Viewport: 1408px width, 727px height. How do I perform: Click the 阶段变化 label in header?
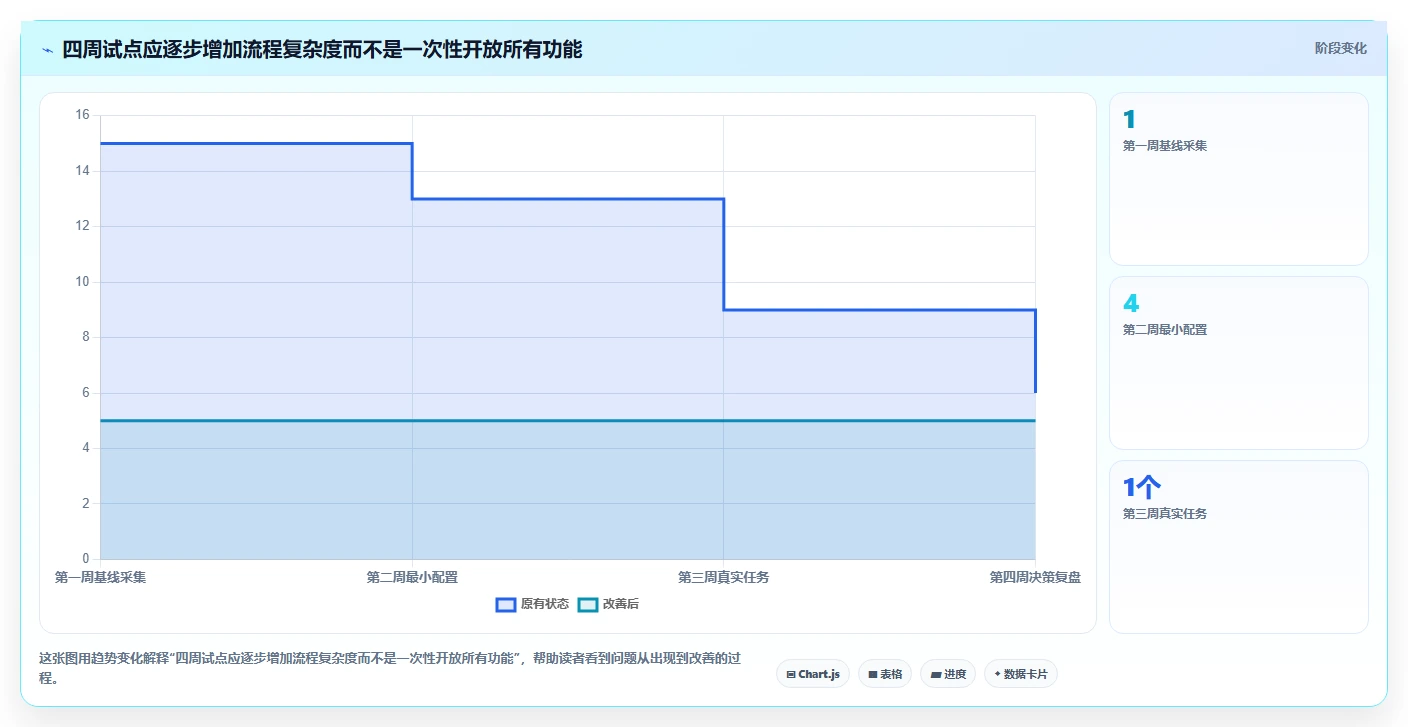pyautogui.click(x=1340, y=48)
